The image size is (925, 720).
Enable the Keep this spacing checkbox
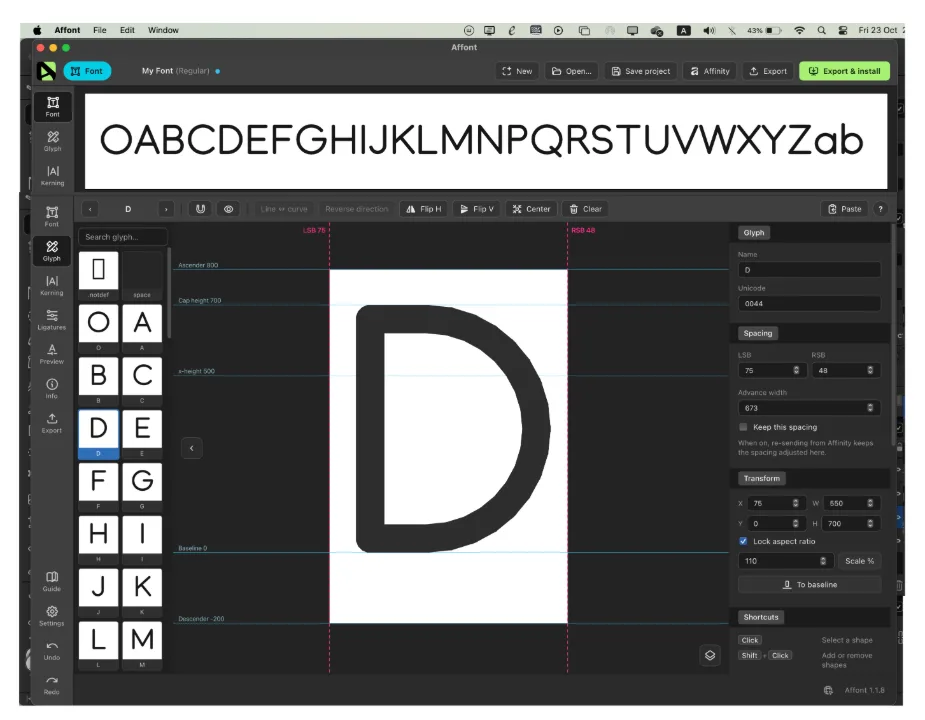coord(743,427)
